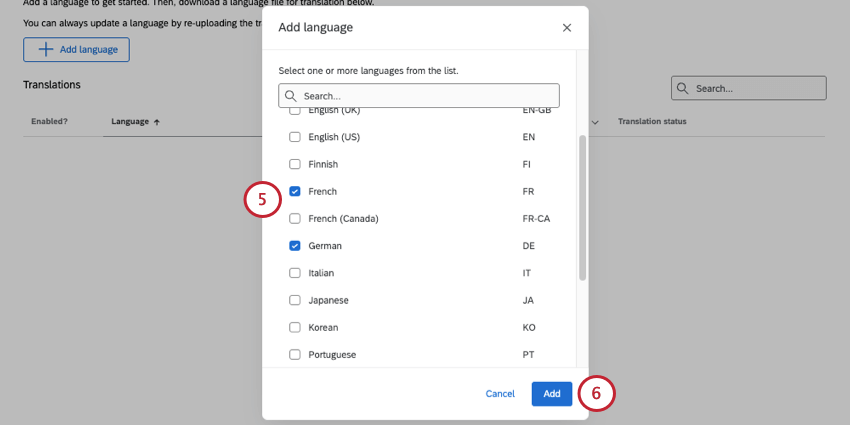Check the Finnish checkbox

click(295, 164)
